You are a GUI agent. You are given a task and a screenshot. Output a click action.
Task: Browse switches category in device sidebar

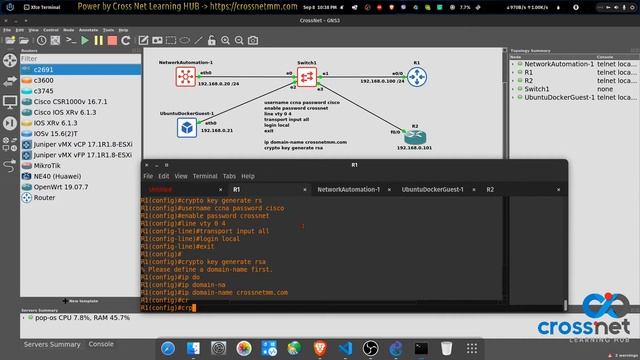pos(10,81)
